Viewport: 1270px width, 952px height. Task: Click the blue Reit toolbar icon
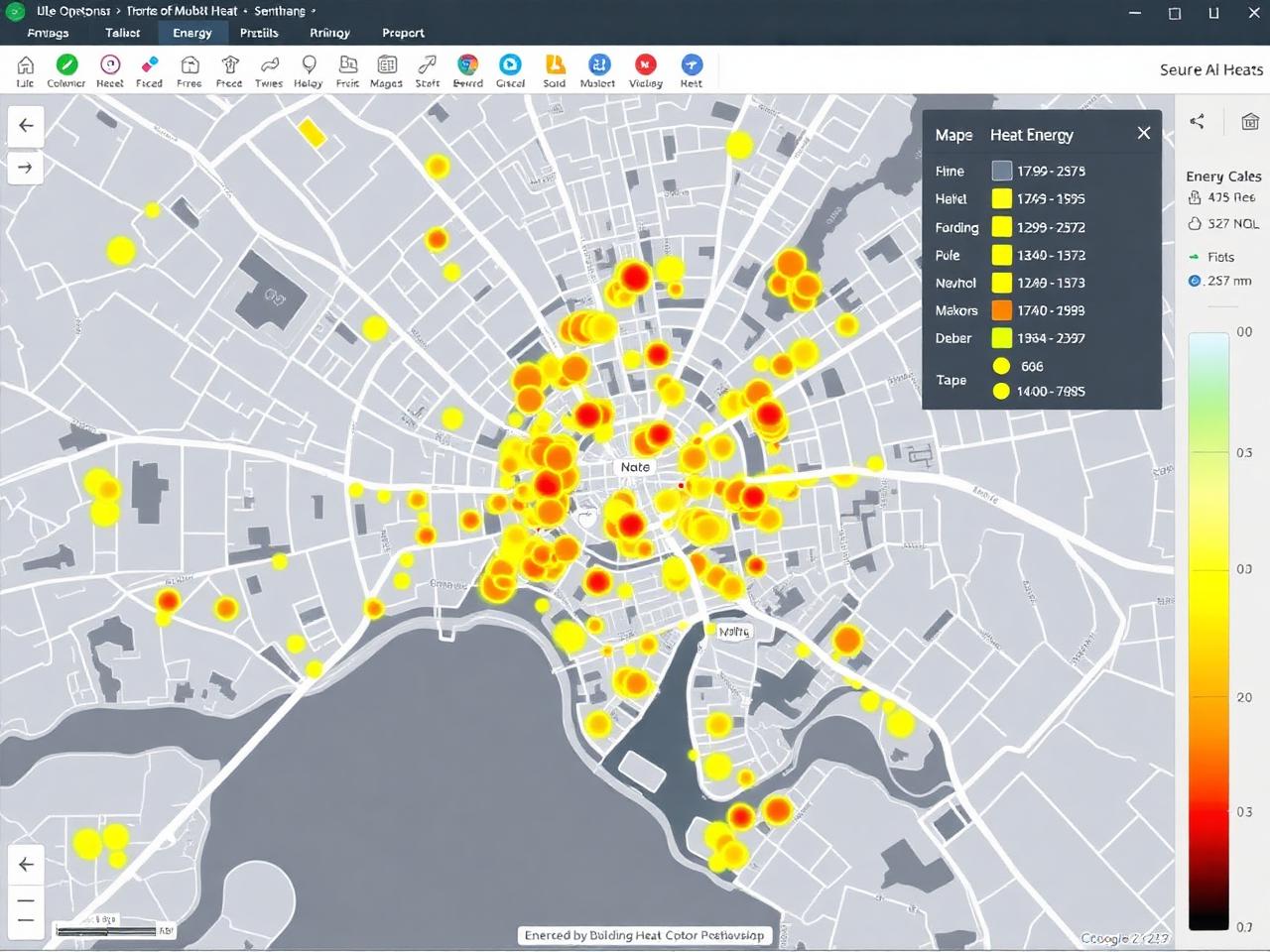pos(692,65)
